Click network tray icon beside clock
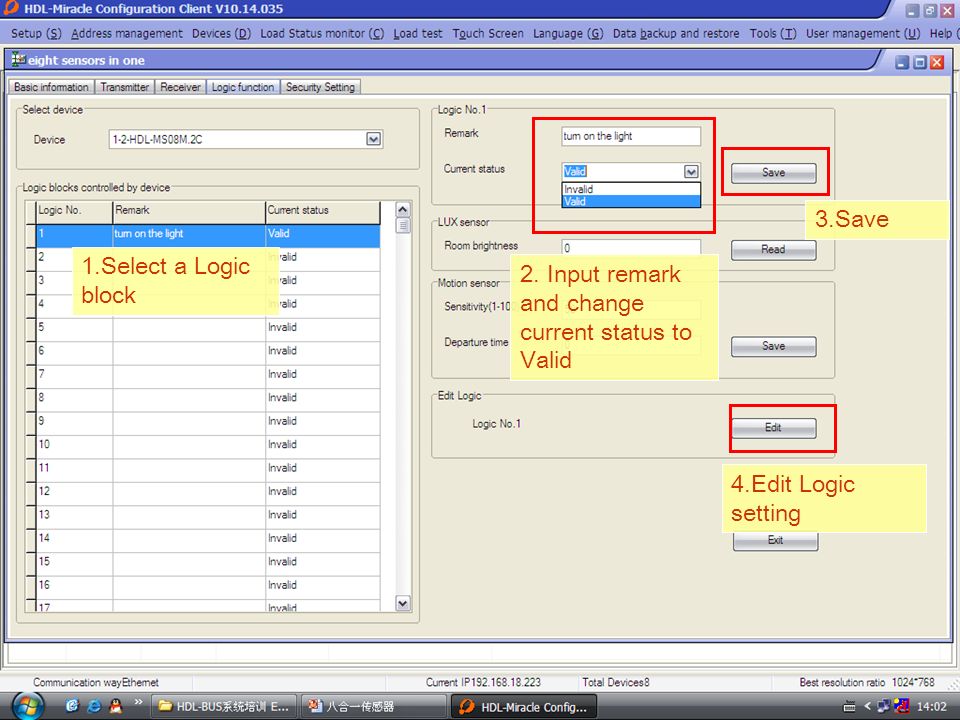The image size is (960, 720). click(883, 707)
